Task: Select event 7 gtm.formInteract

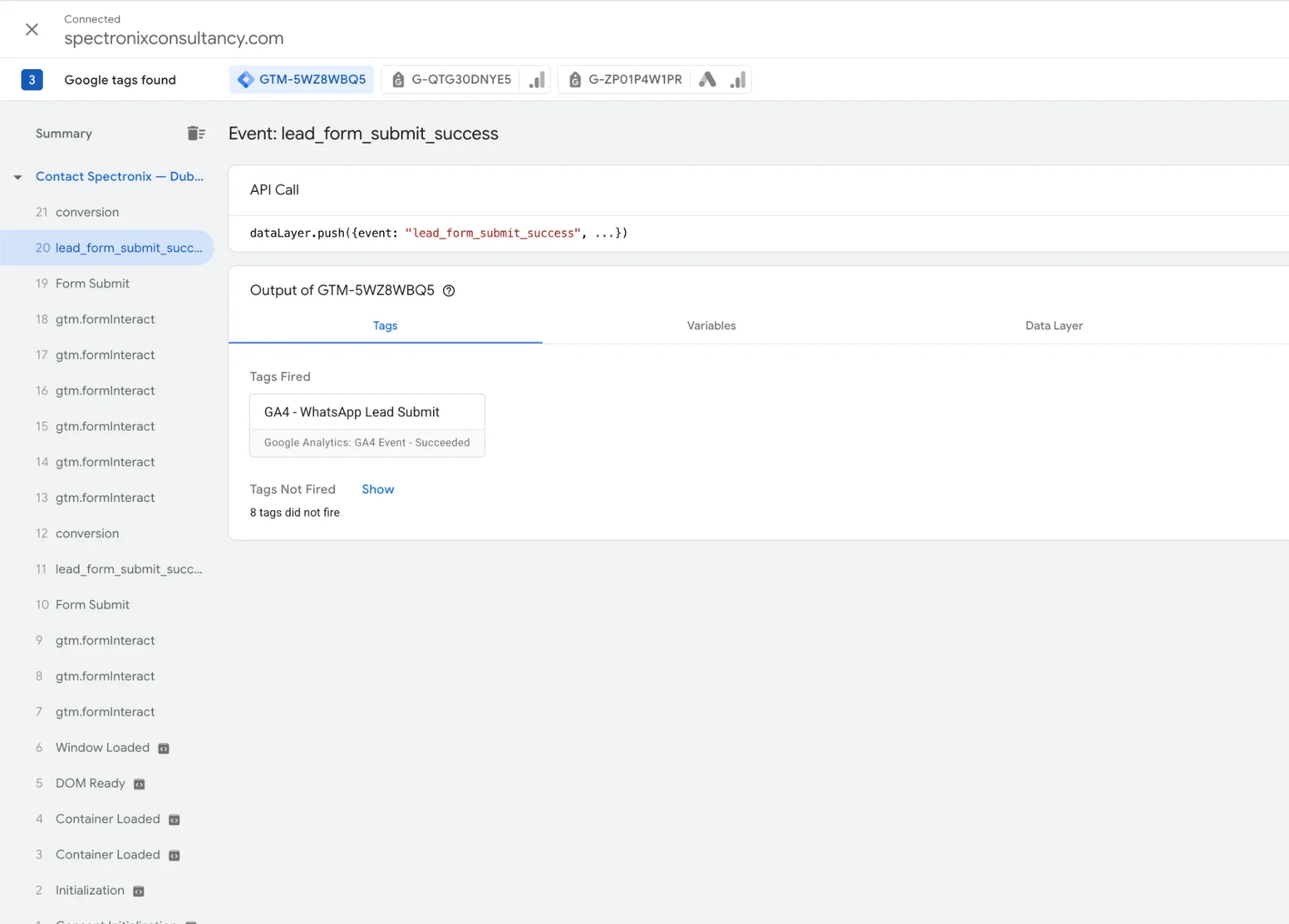Action: 107,711
